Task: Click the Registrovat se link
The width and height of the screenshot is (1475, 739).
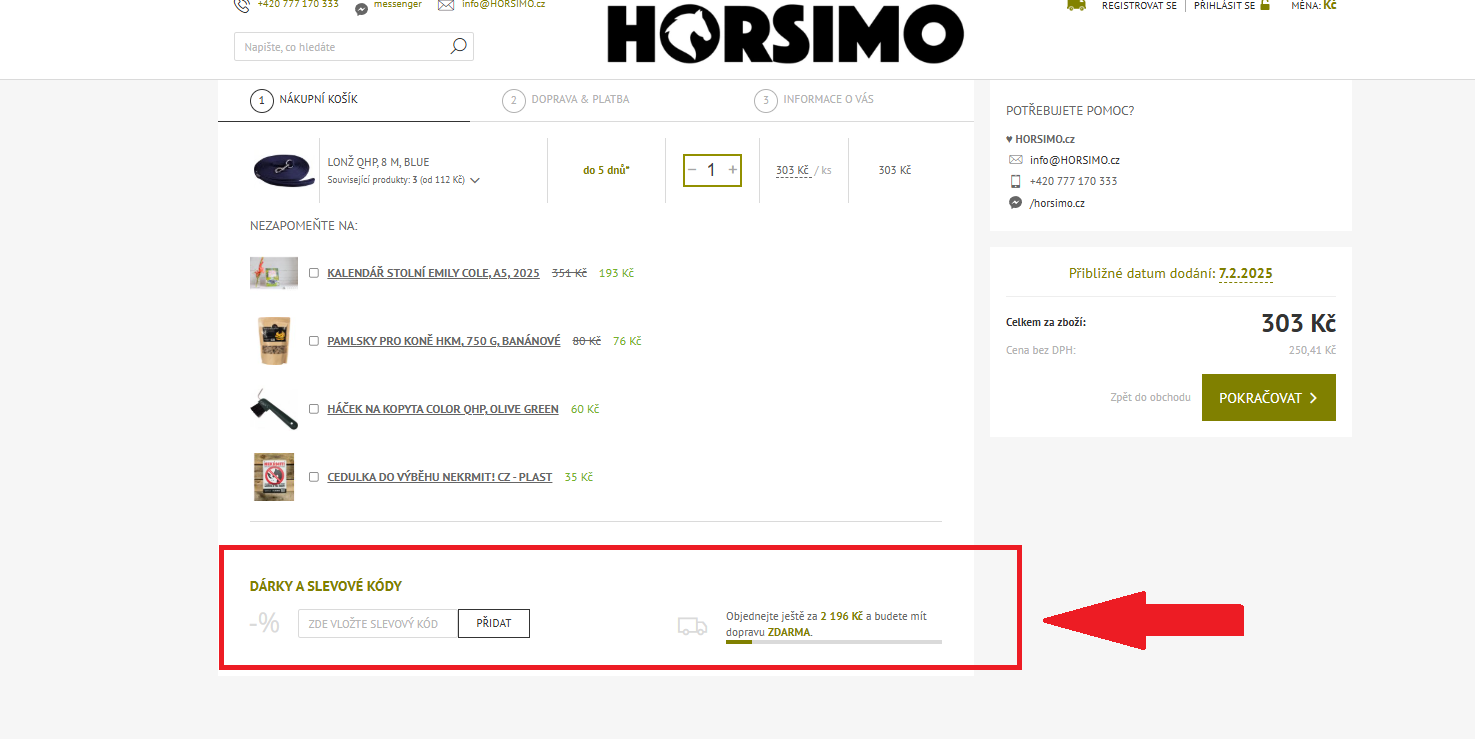Action: 1139,5
